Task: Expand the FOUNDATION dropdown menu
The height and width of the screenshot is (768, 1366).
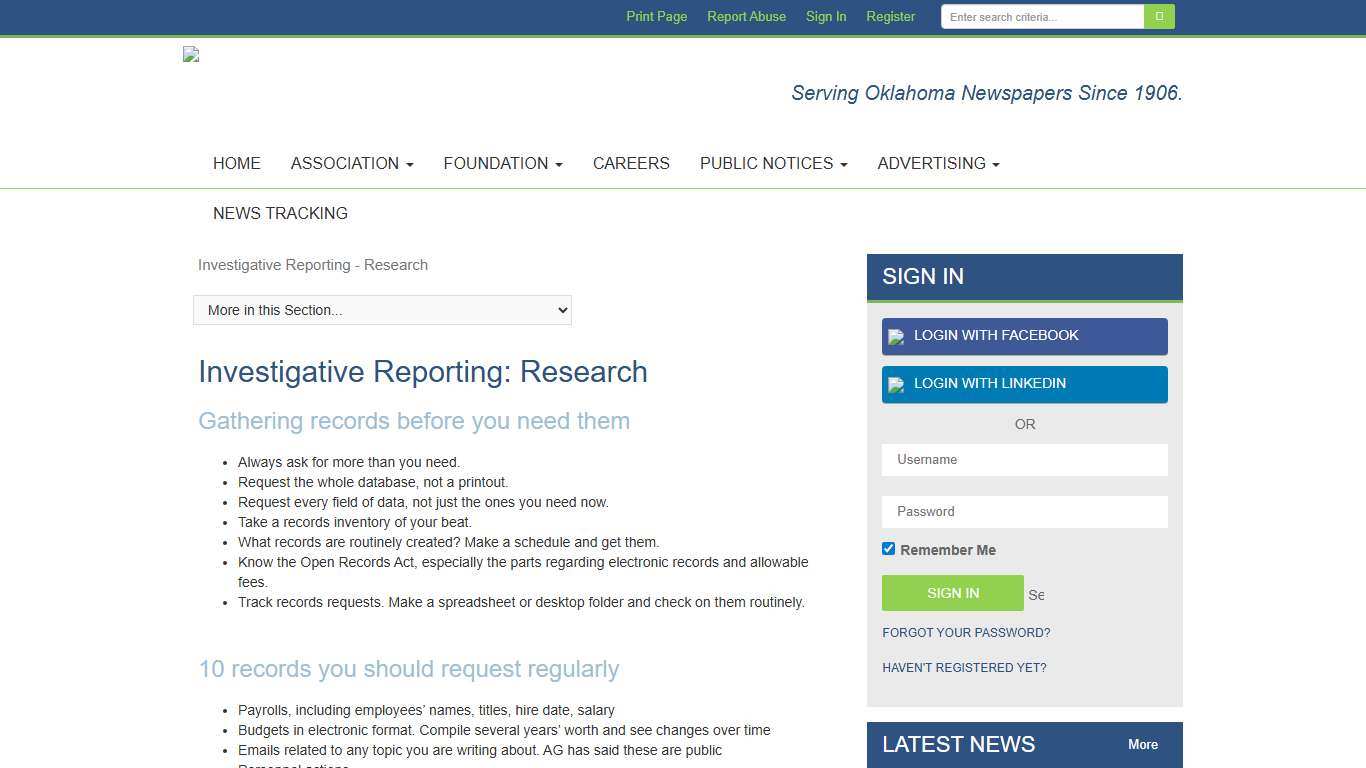Action: (x=502, y=163)
